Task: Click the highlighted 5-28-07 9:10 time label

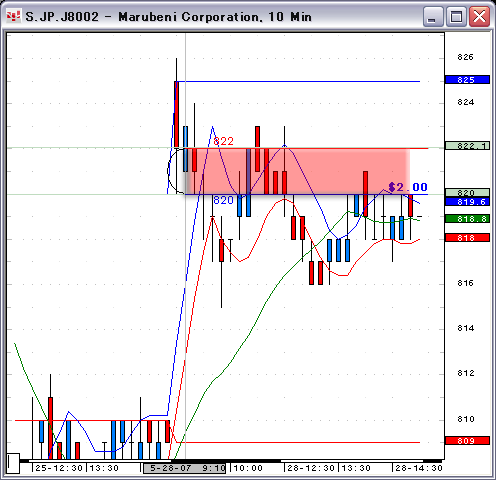Action: coord(185,468)
